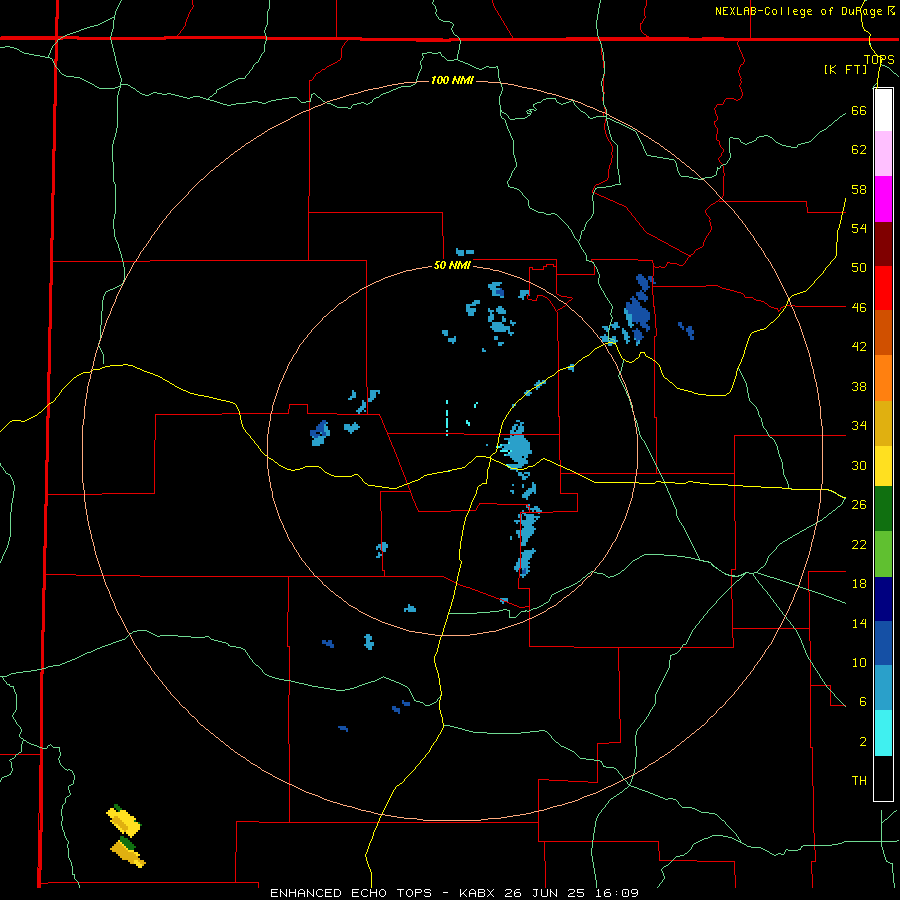Click the light pink legend swatch
The width and height of the screenshot is (900, 900).
[883, 154]
